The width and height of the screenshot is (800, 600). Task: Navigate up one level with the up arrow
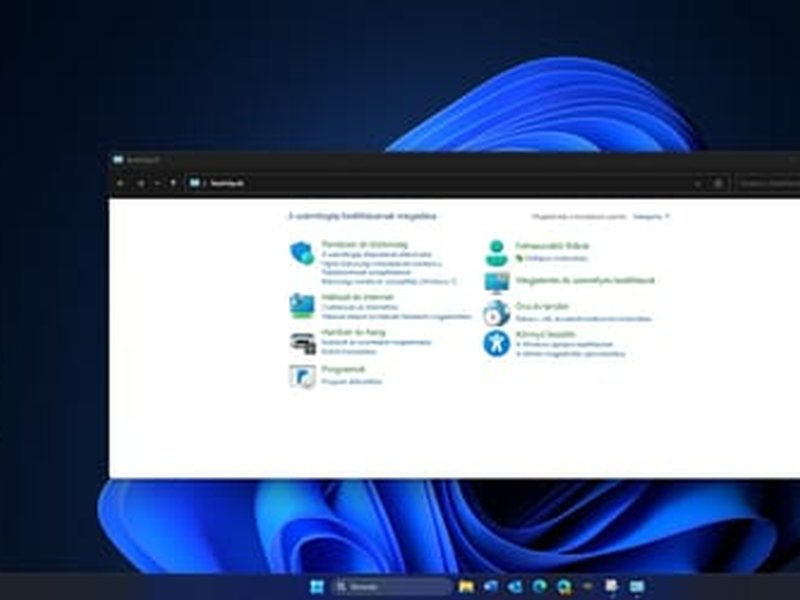tap(173, 183)
